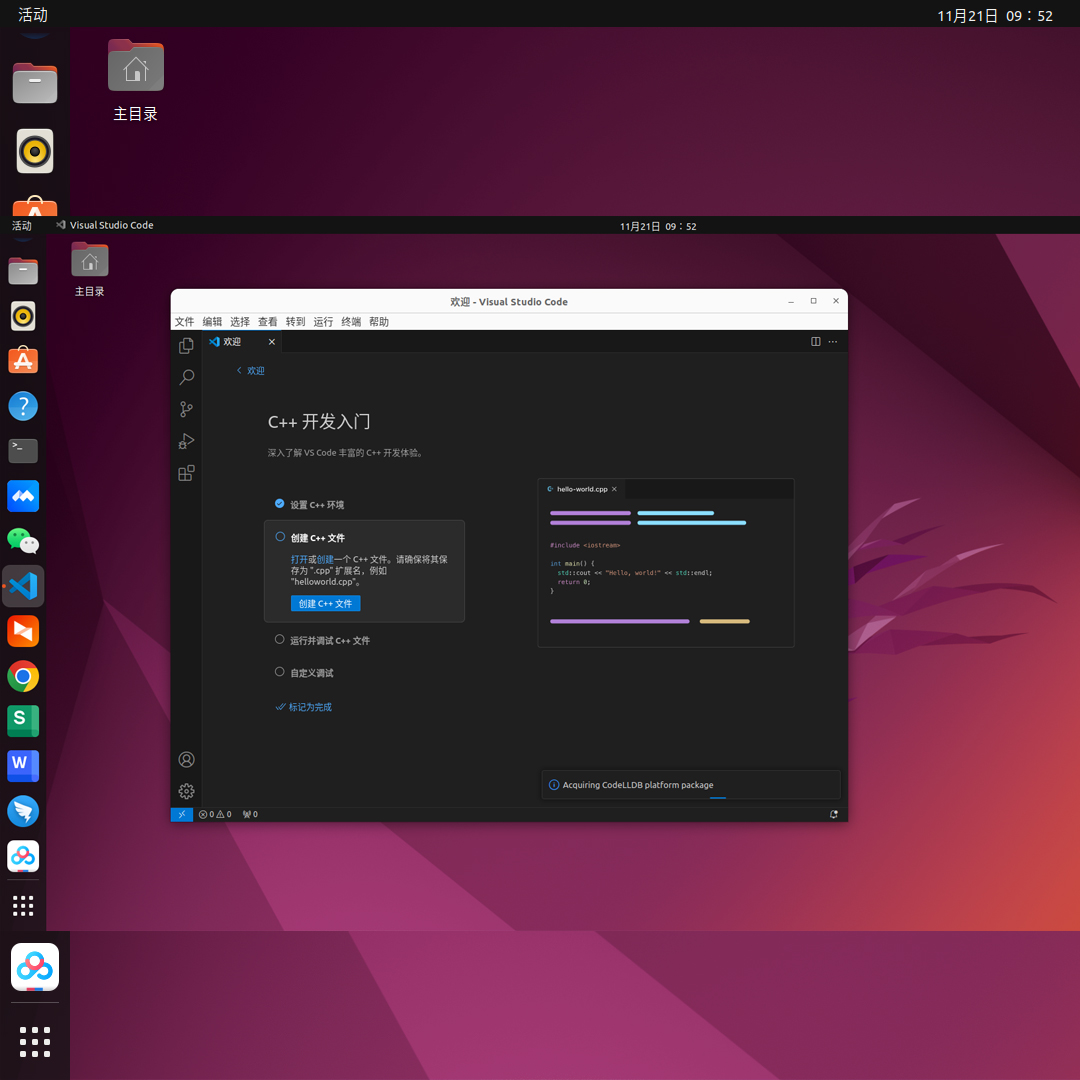Open the WPS Spreadsheets dock icon
This screenshot has width=1080, height=1080.
click(23, 721)
